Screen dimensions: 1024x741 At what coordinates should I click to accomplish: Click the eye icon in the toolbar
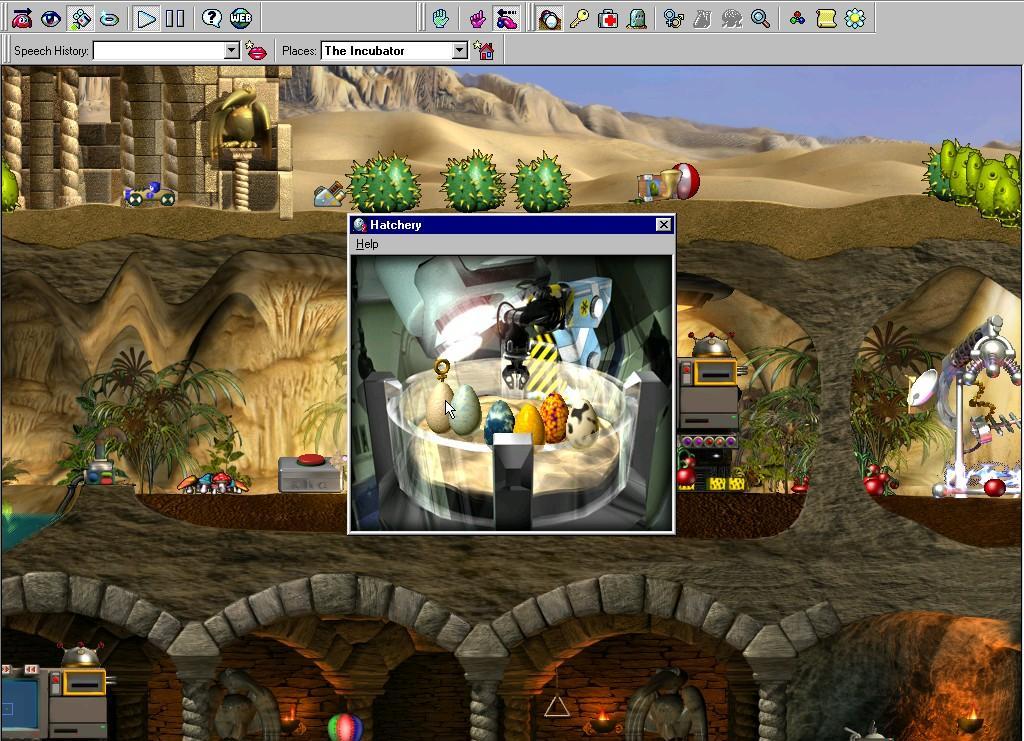point(50,18)
